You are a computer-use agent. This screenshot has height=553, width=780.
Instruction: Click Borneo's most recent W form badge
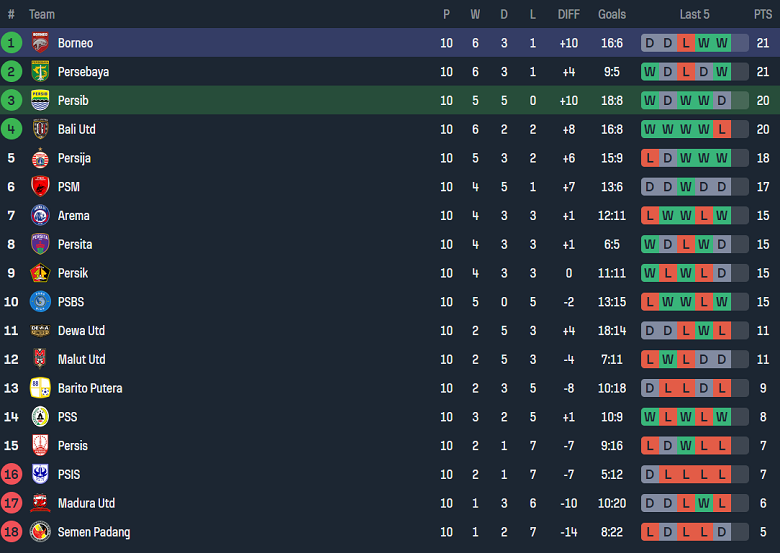point(722,43)
